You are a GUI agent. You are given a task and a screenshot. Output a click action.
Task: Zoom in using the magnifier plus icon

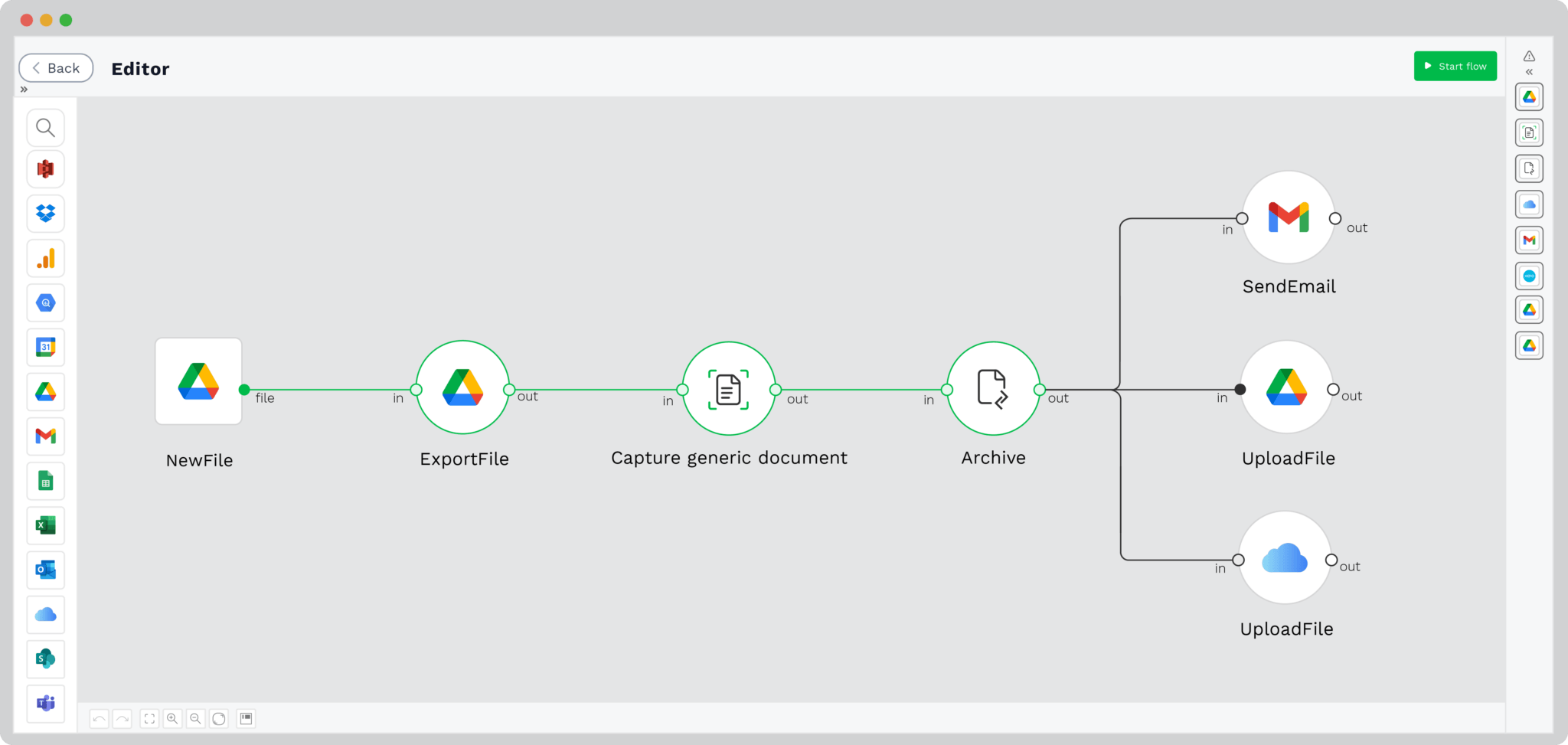[173, 718]
